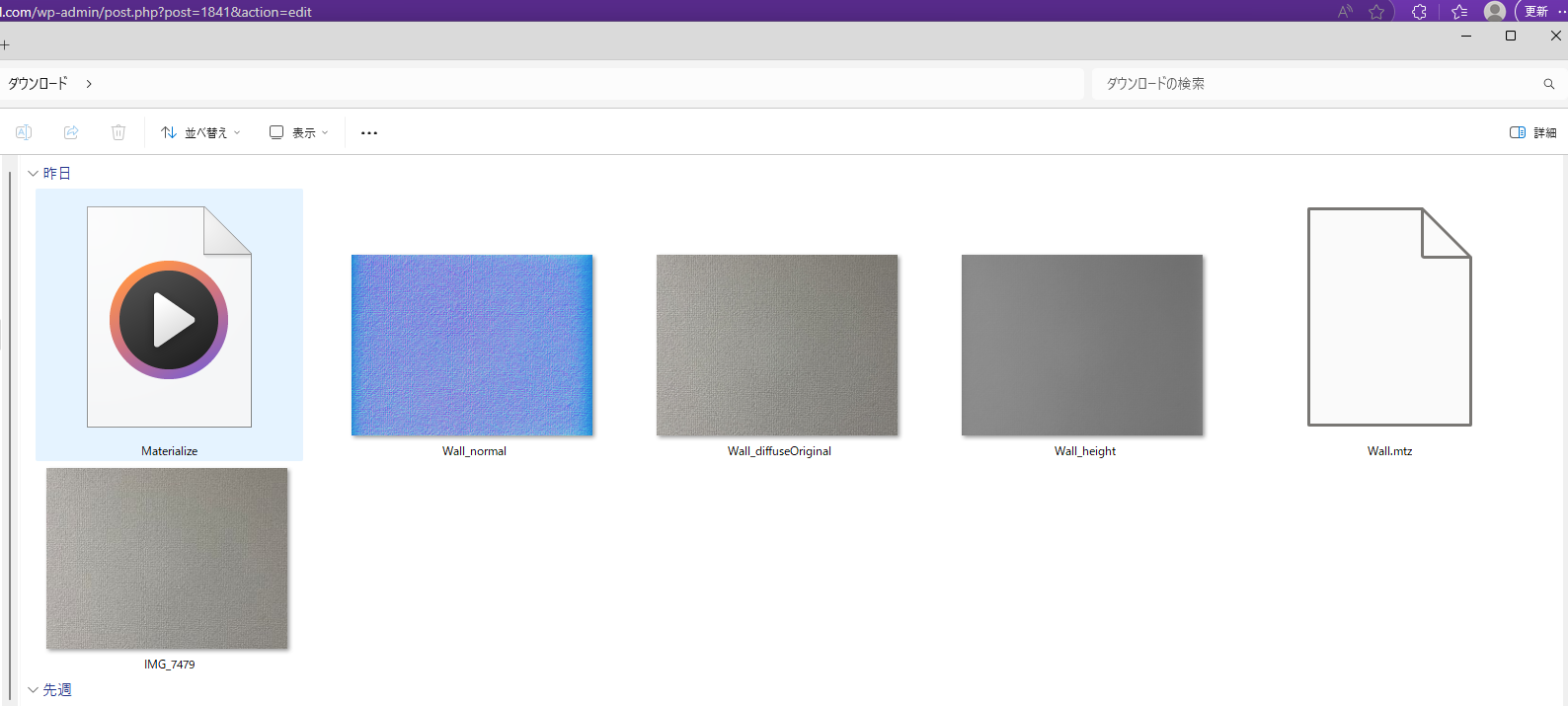
Task: Select the Wall.mtz file
Action: [x=1389, y=318]
